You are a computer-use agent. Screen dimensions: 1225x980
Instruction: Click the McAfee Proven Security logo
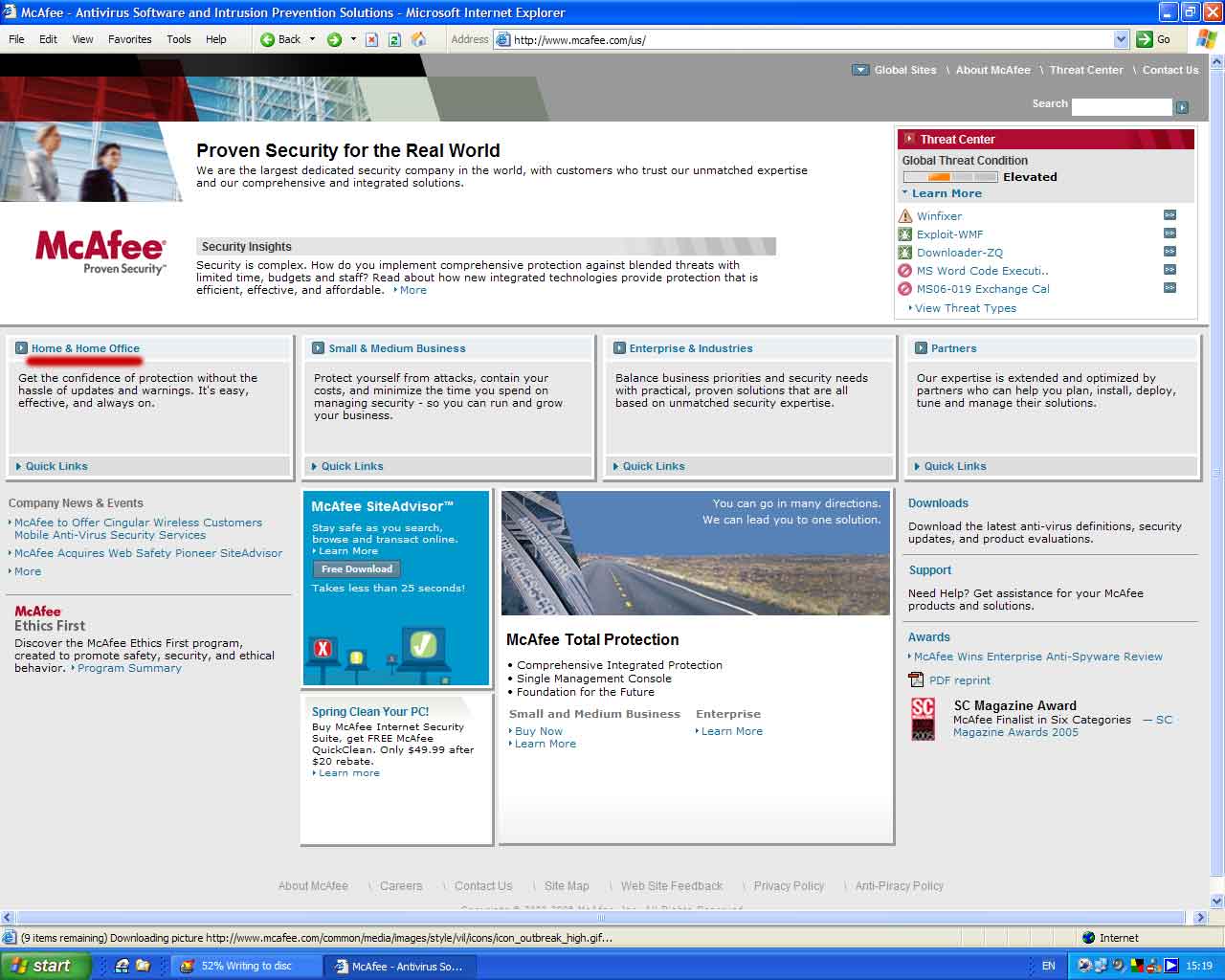pos(100,253)
